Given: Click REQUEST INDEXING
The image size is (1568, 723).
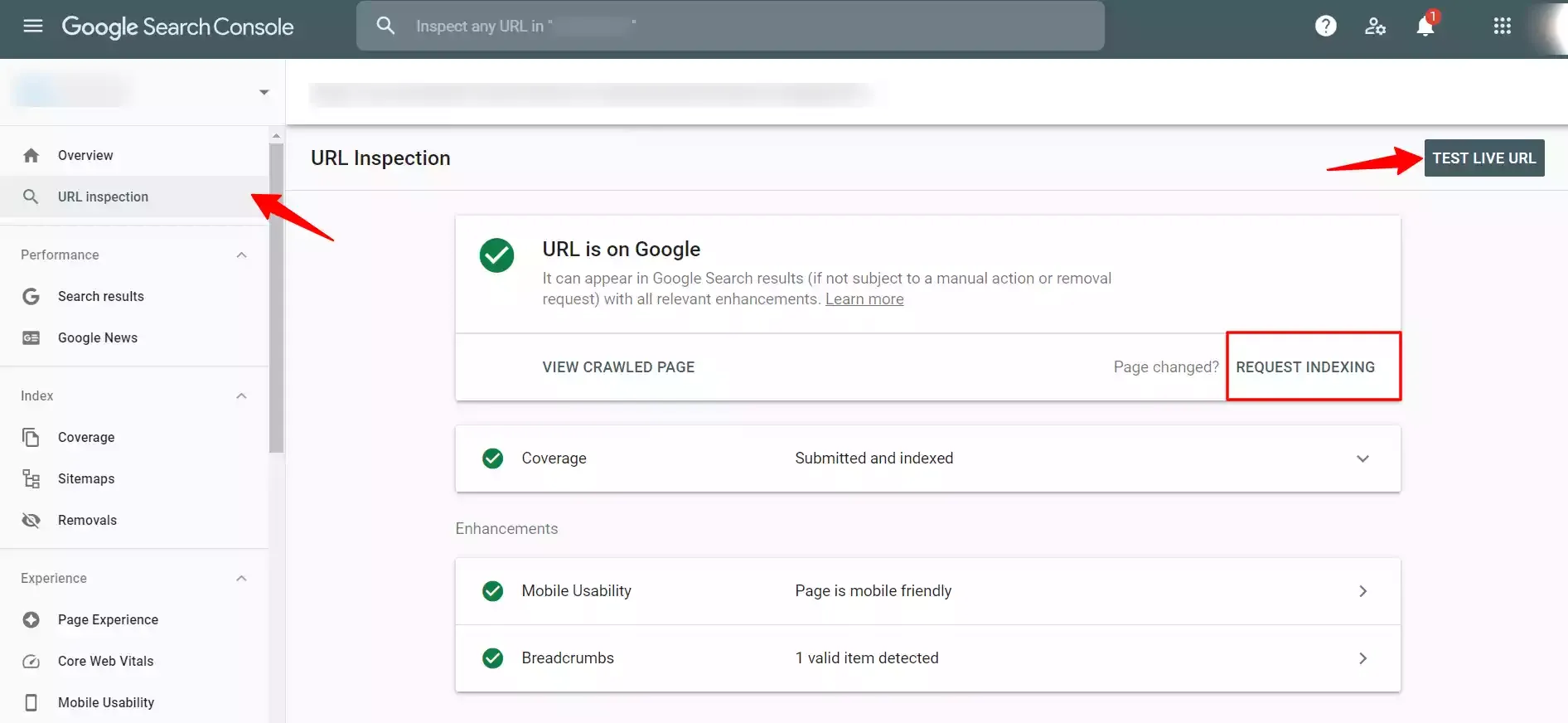Looking at the screenshot, I should [x=1305, y=367].
